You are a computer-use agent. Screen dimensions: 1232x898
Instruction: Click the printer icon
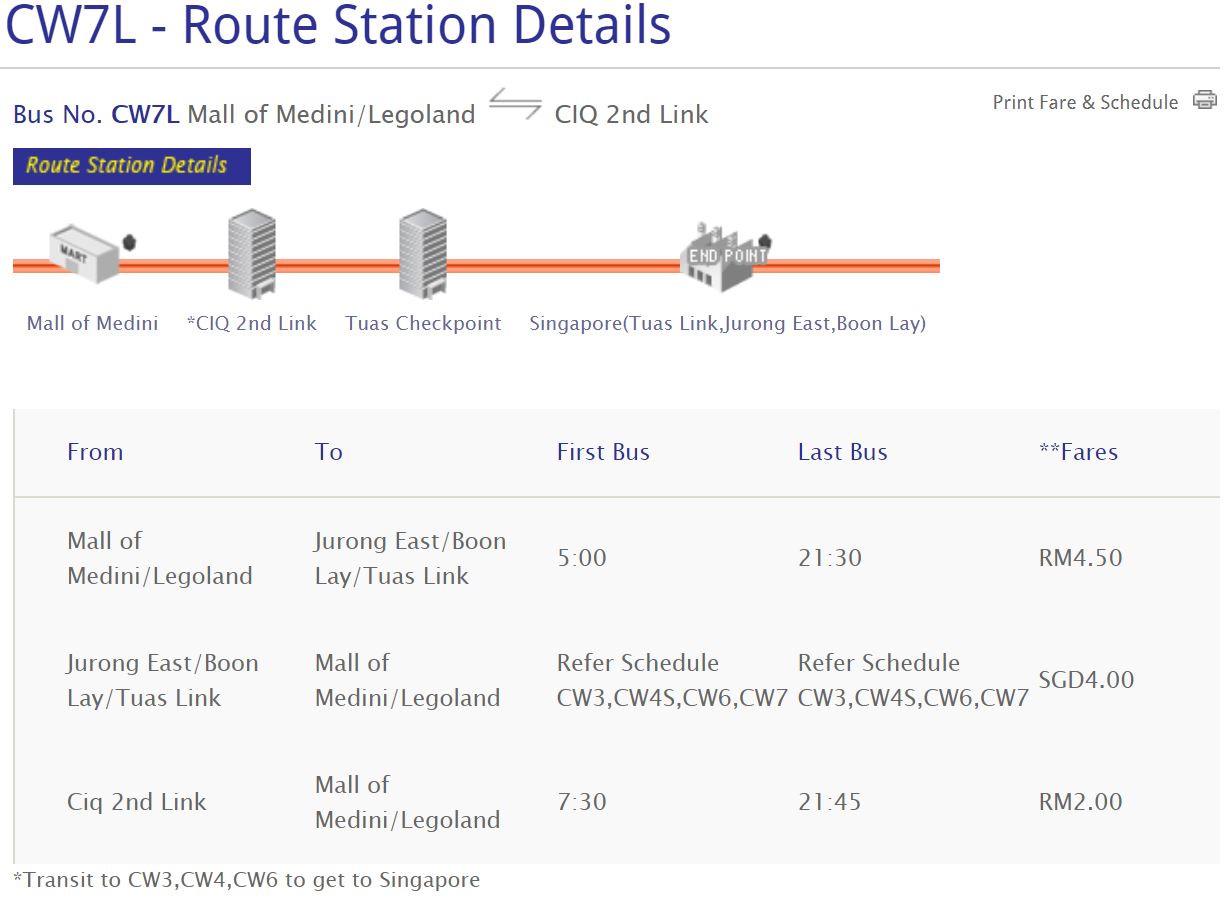pyautogui.click(x=1204, y=101)
